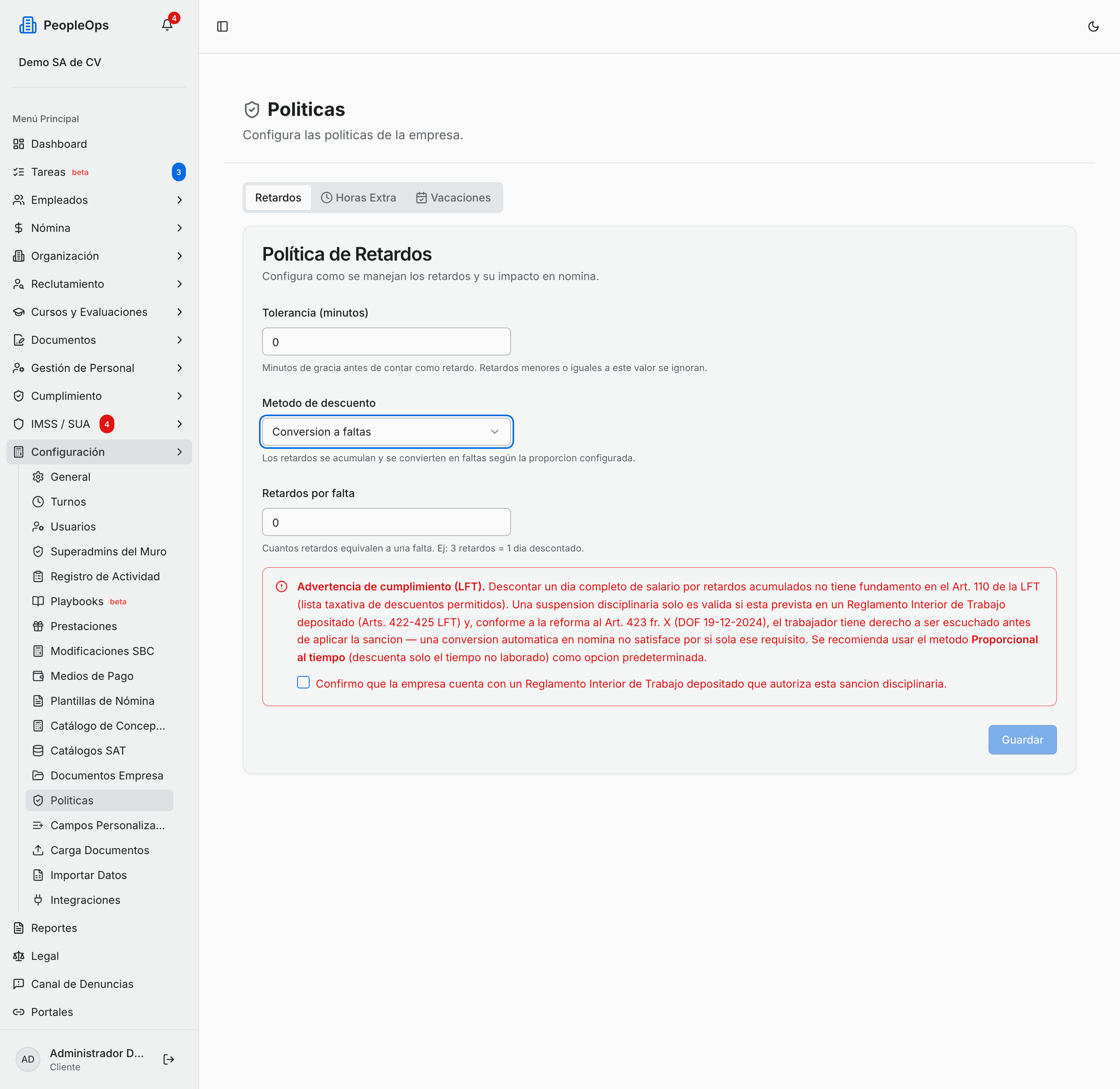Click the Guardar button

click(1022, 739)
